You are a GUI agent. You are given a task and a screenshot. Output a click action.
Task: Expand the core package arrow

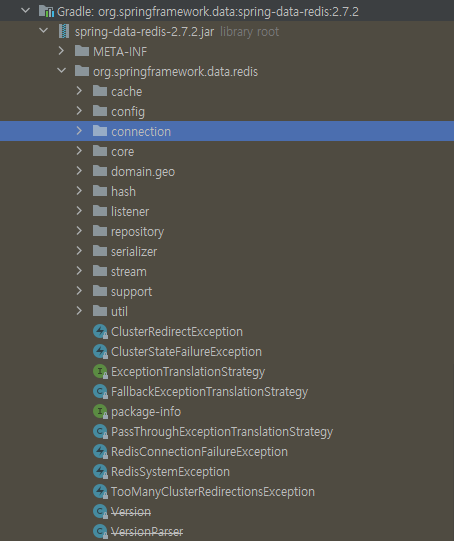(79, 151)
